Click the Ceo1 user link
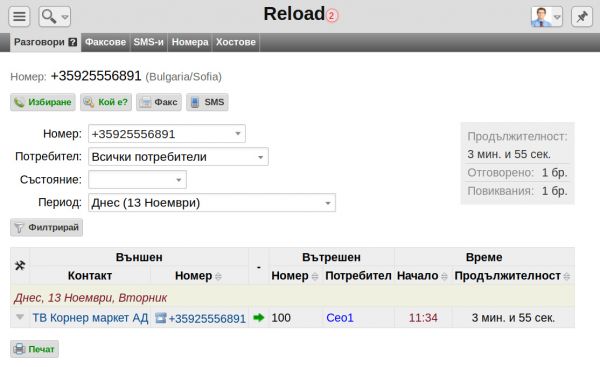Screen dimensions: 600x367 point(340,318)
